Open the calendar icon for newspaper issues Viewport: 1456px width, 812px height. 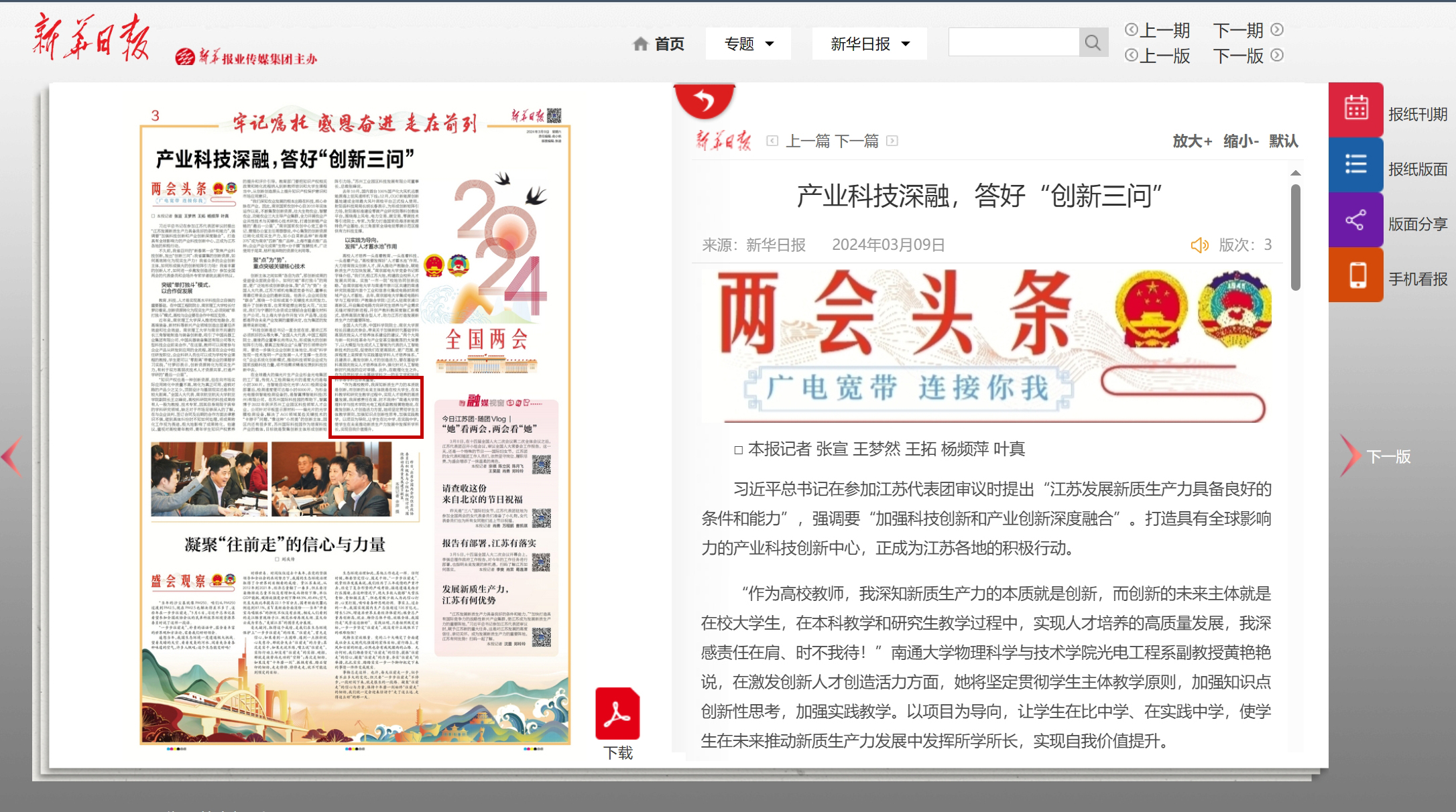tap(1356, 109)
